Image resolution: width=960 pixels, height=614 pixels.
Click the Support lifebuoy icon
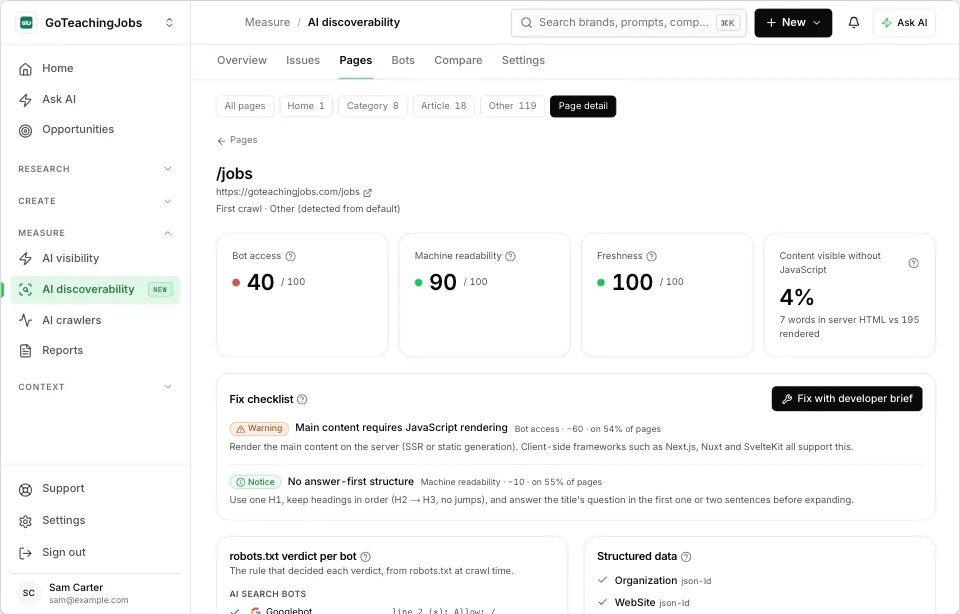tap(25, 489)
